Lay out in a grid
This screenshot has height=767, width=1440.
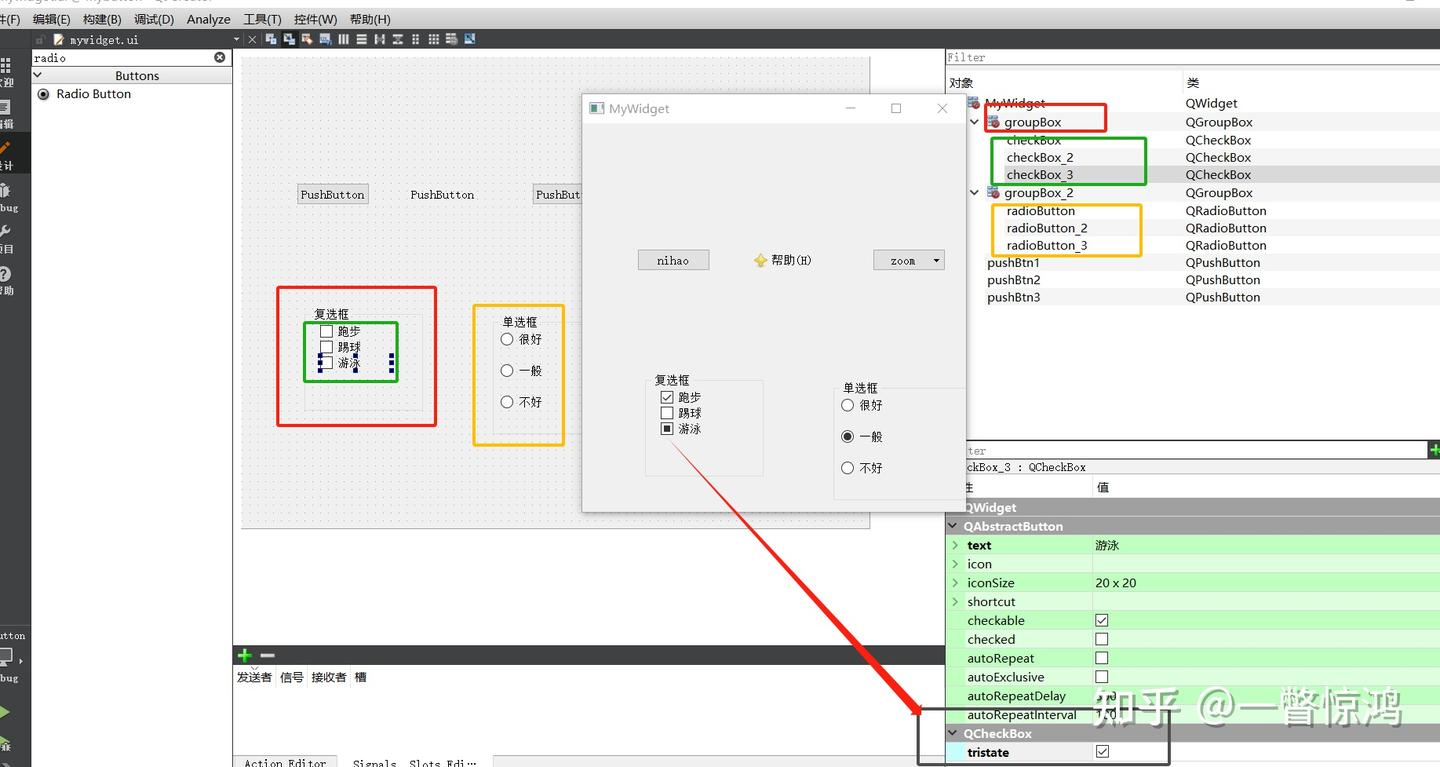433,39
